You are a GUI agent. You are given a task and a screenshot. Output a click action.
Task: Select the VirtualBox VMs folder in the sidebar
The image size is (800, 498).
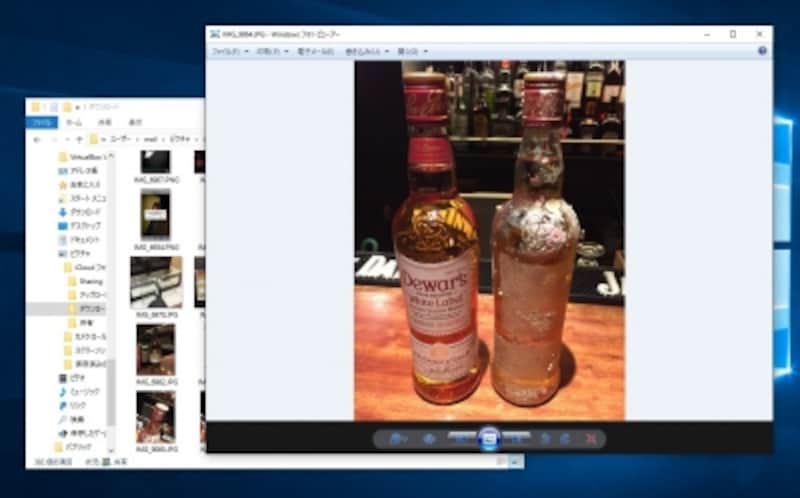tap(84, 157)
